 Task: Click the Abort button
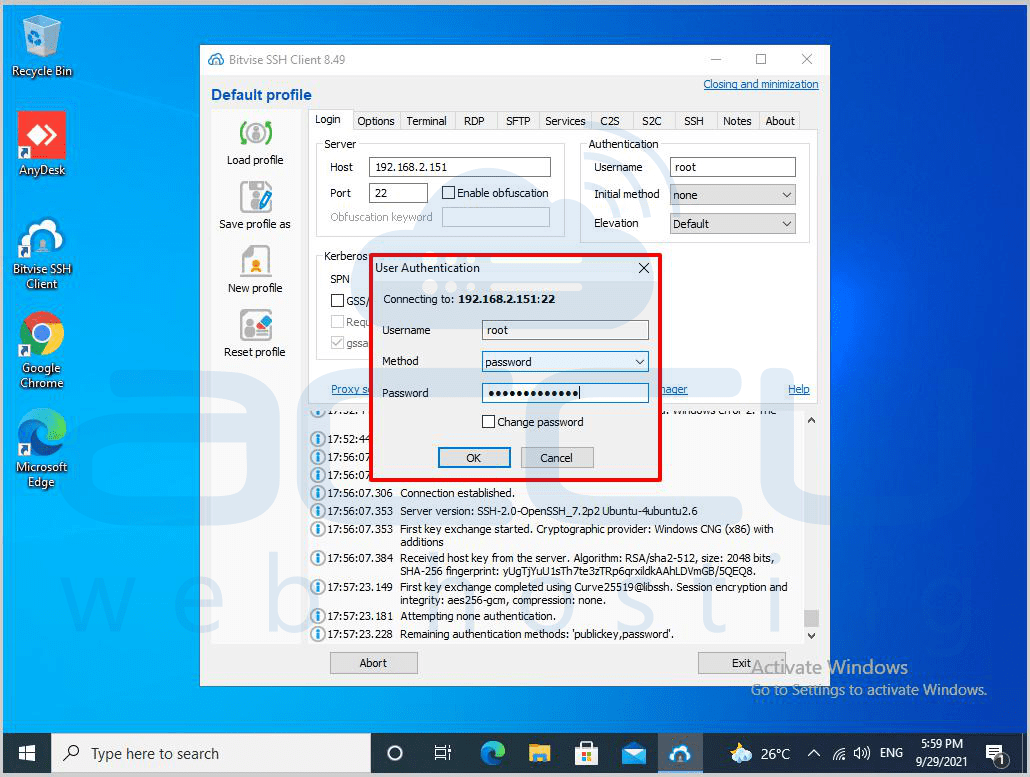click(x=373, y=663)
